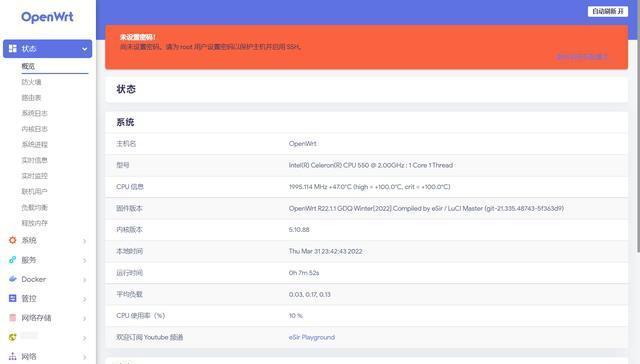640x364 pixels.
Task: Click the password settings link in warning banner
Action: [x=582, y=57]
